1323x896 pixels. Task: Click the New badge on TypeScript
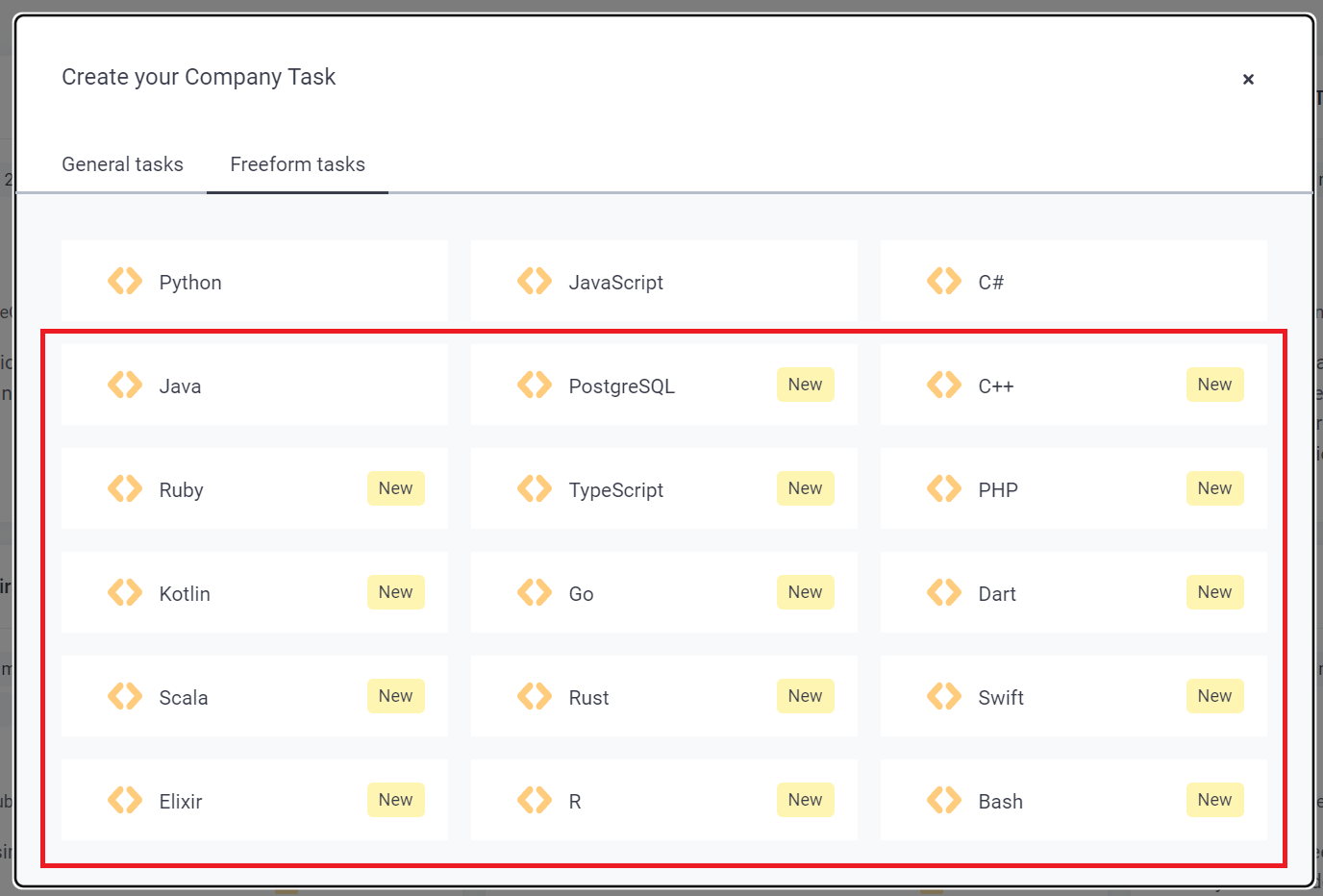805,488
